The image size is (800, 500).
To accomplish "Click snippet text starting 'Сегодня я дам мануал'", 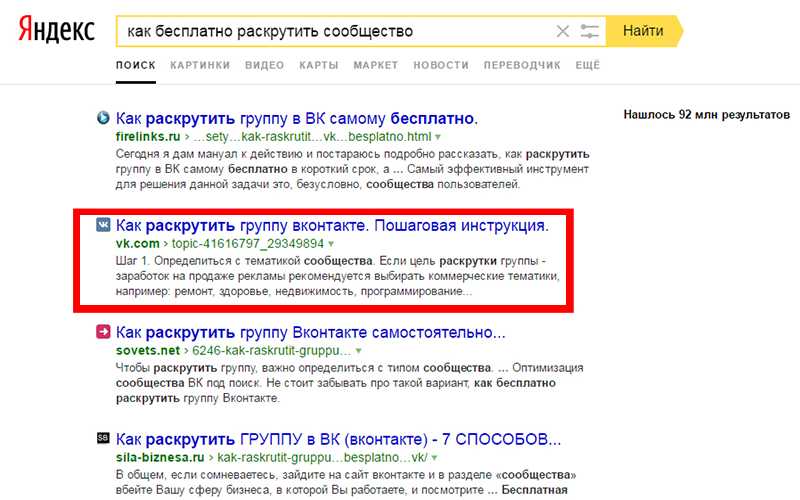I will pyautogui.click(x=353, y=169).
